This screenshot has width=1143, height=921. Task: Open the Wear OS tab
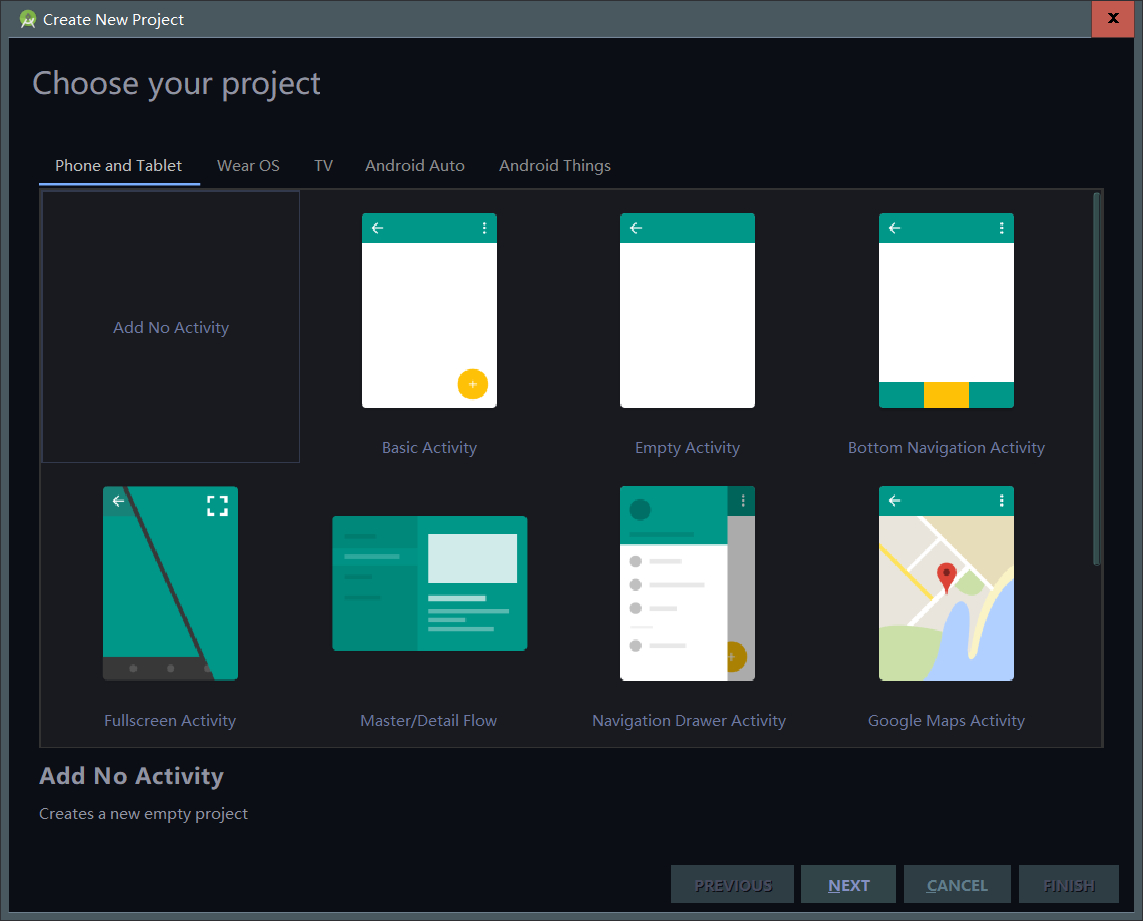pyautogui.click(x=249, y=166)
